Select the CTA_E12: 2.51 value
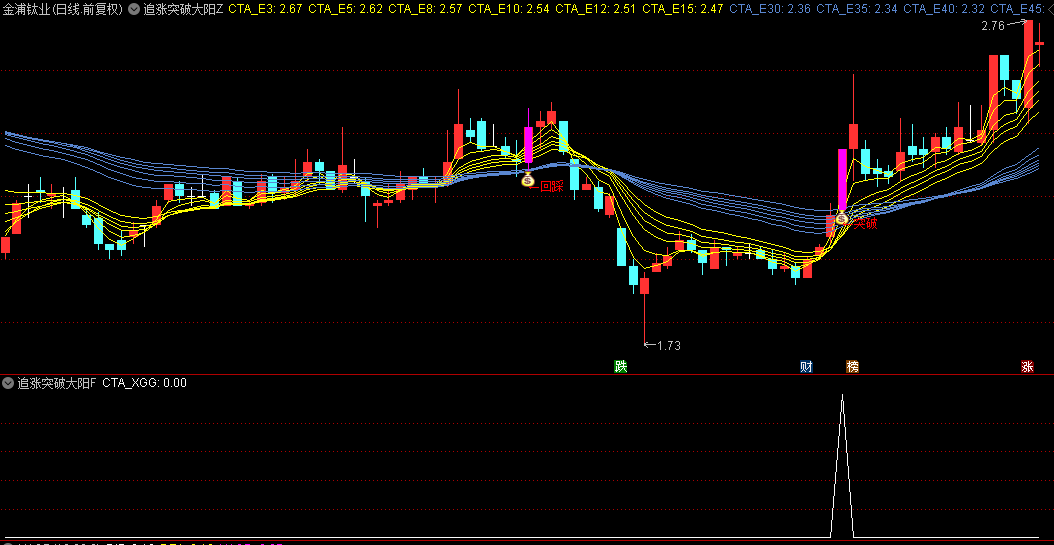The height and width of the screenshot is (545, 1054). (596, 9)
